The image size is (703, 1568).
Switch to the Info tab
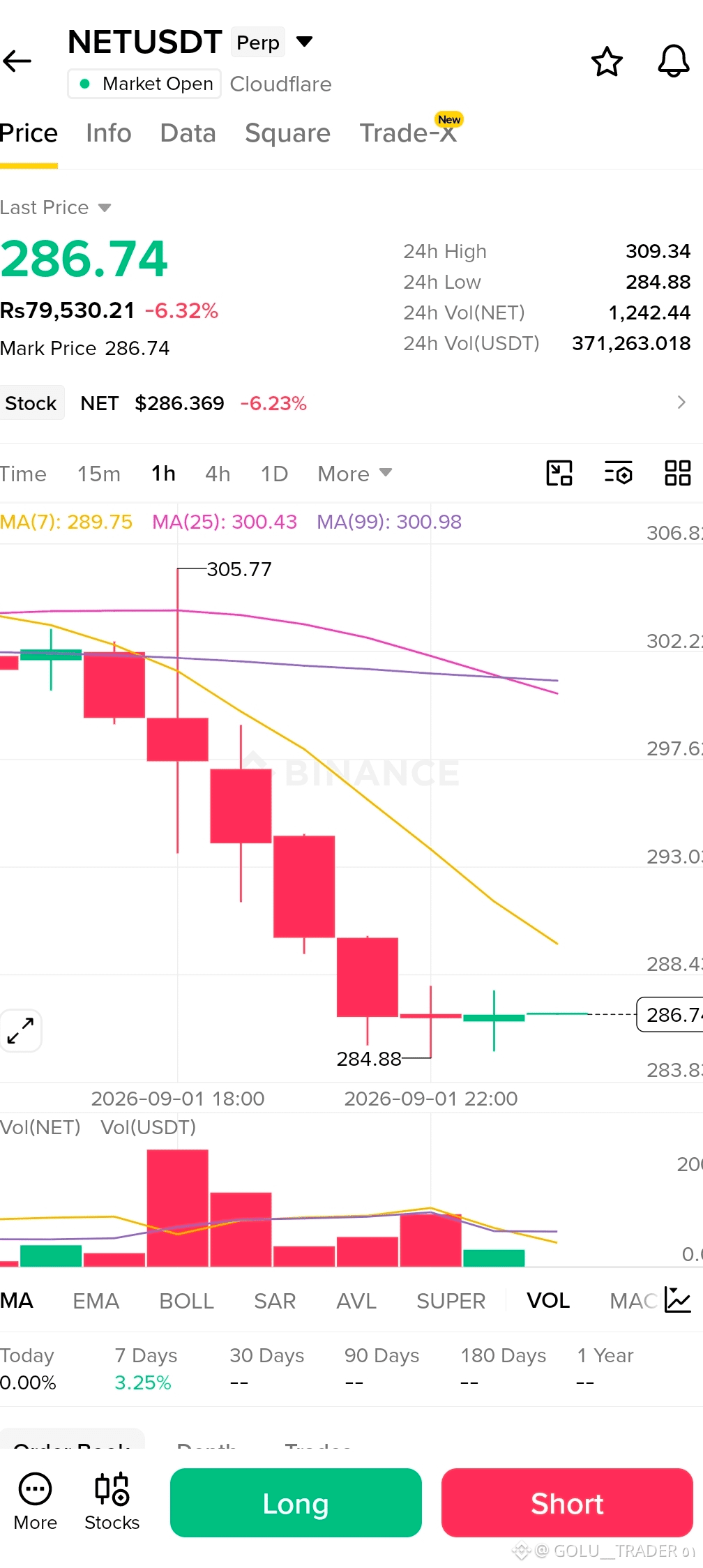click(109, 133)
